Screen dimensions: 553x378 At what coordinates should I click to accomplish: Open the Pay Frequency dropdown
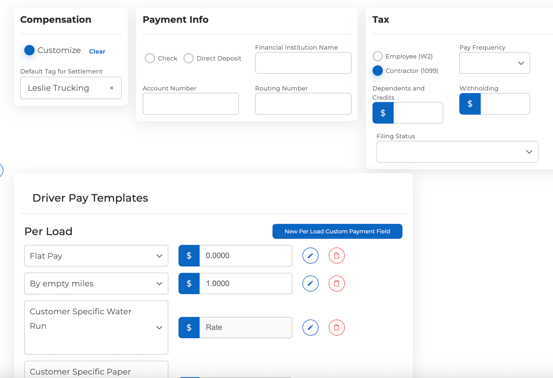pos(494,63)
